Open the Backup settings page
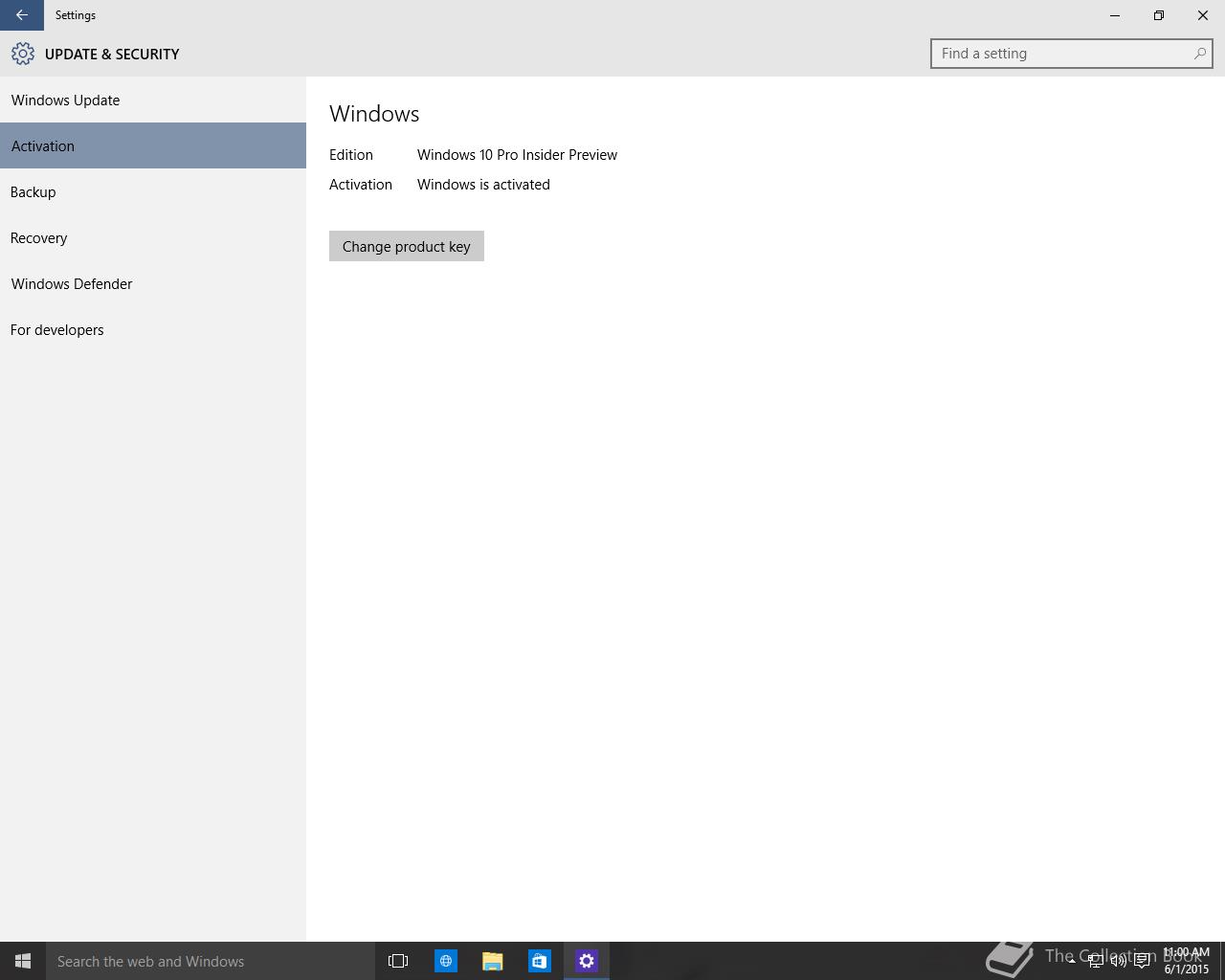 153,191
